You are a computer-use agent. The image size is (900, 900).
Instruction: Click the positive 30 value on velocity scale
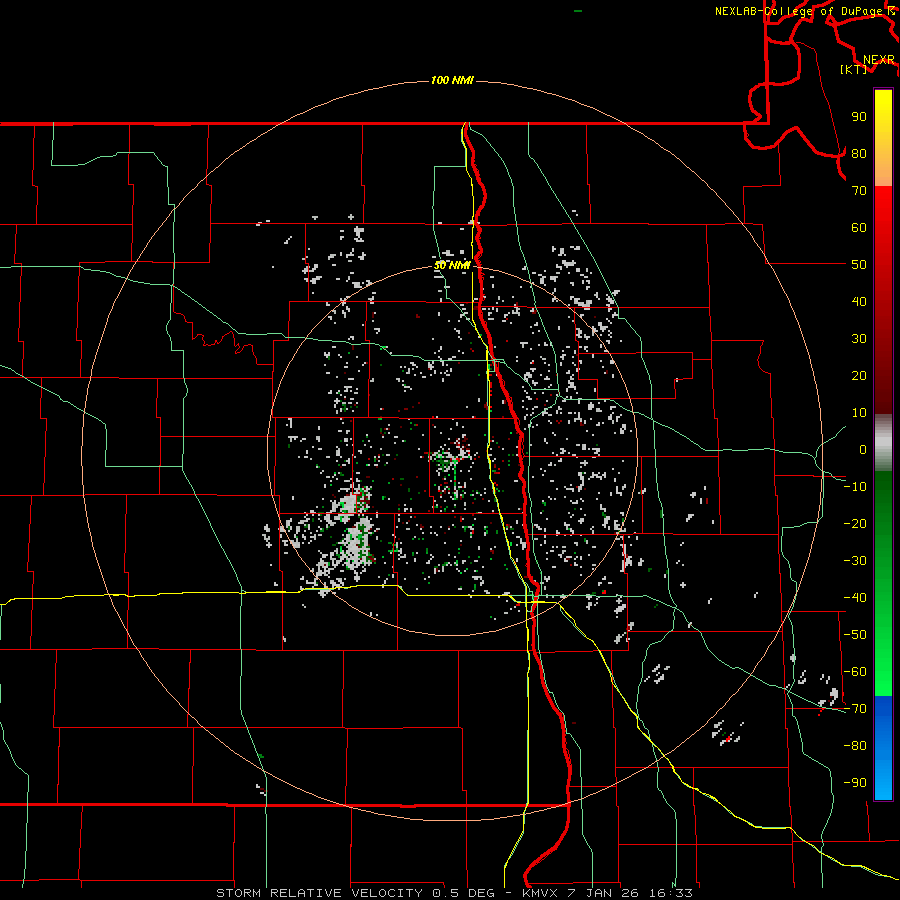859,339
